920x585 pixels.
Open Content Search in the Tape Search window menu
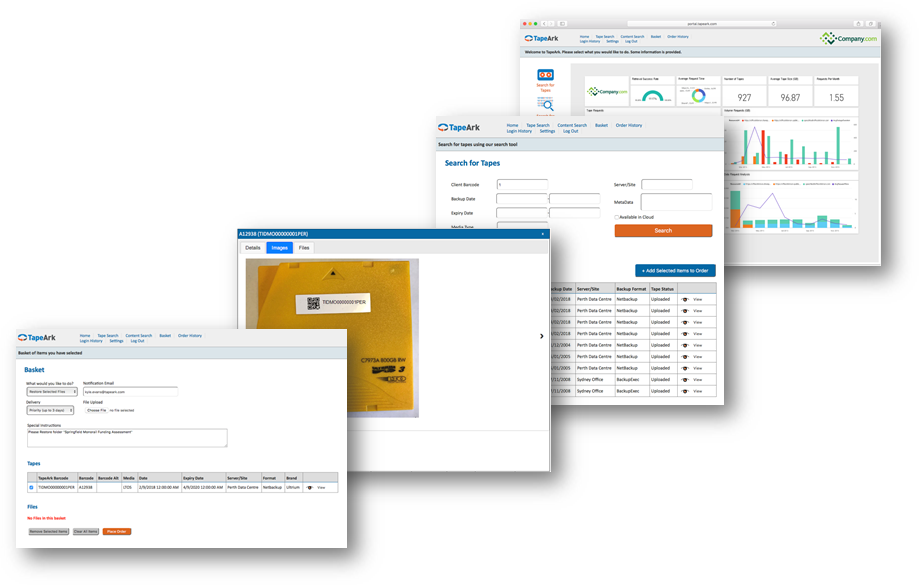click(x=572, y=125)
